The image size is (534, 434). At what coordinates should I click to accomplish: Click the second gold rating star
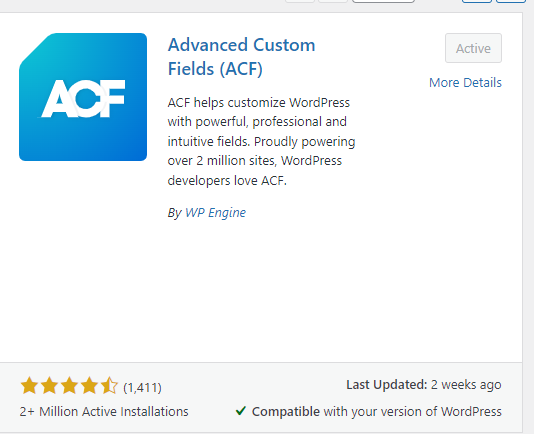(49, 386)
